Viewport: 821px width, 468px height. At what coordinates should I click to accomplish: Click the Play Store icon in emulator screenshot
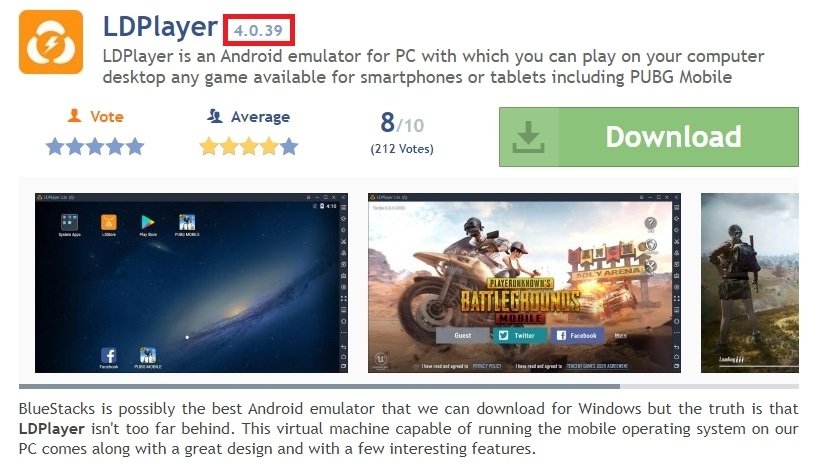[148, 225]
